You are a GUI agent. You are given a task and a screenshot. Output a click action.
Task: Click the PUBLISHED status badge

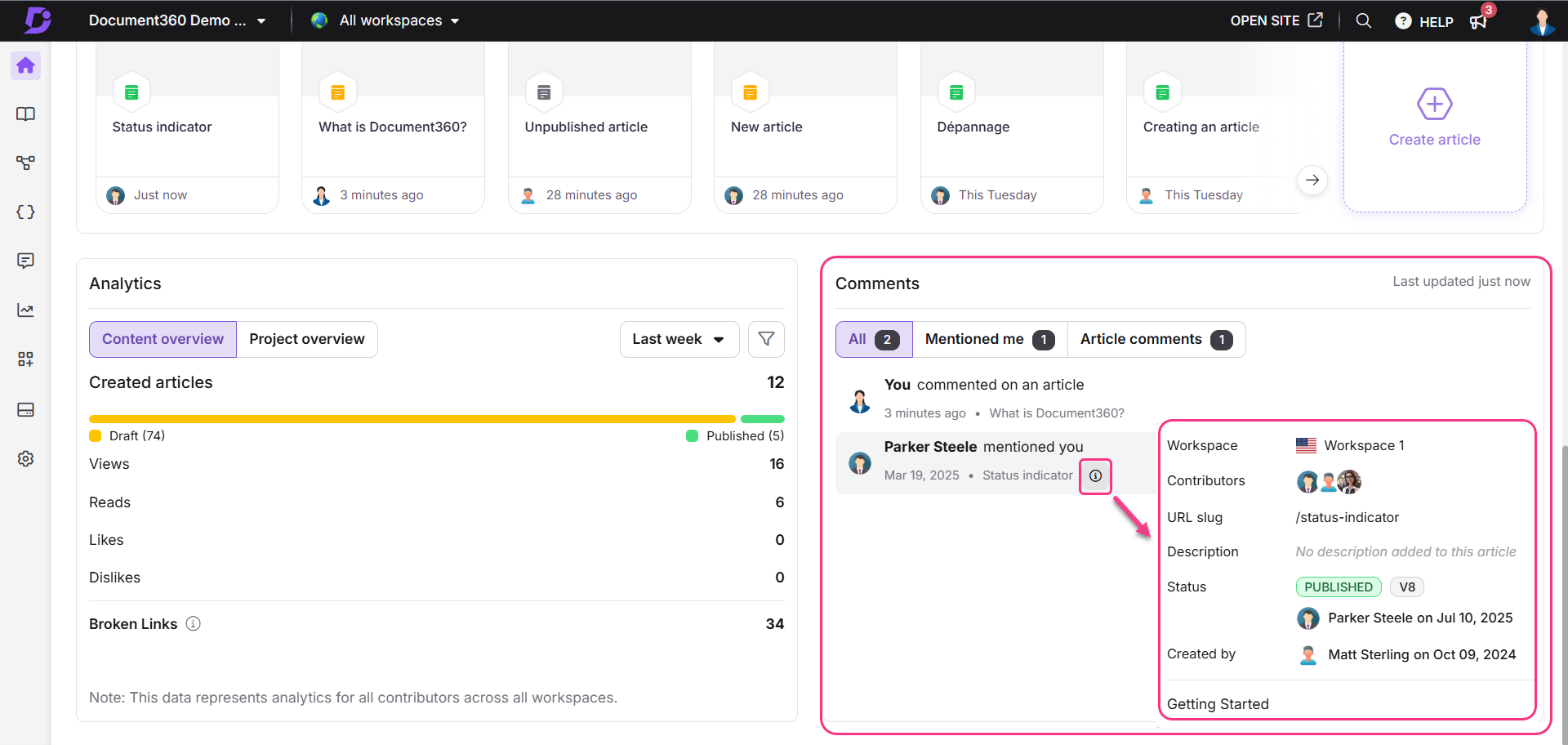click(1339, 587)
